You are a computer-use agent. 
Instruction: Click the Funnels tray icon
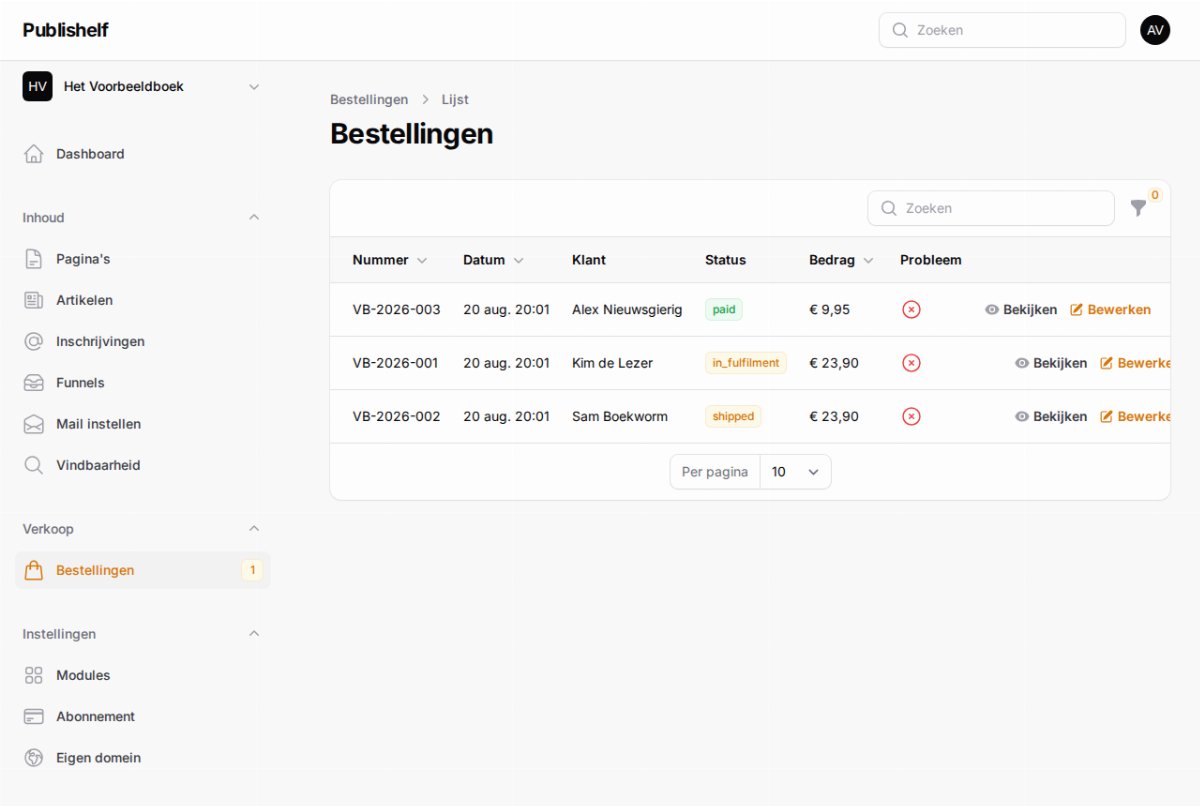click(34, 383)
